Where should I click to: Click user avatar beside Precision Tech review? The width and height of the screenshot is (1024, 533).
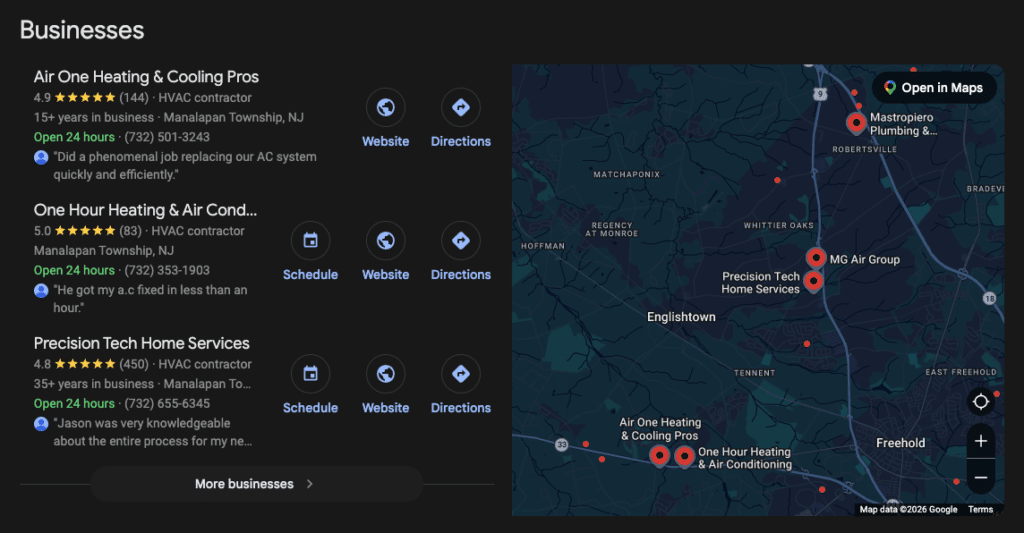tap(41, 424)
